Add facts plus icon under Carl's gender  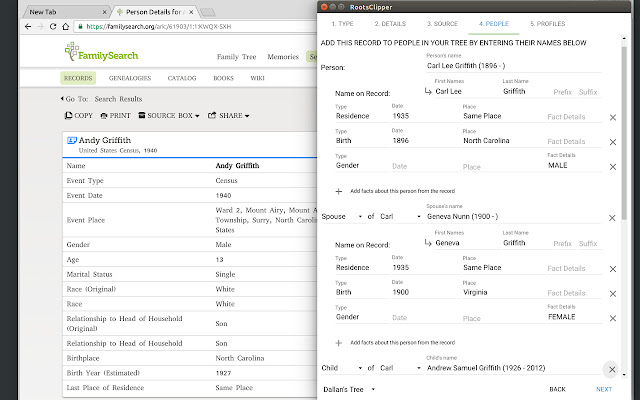tap(339, 191)
